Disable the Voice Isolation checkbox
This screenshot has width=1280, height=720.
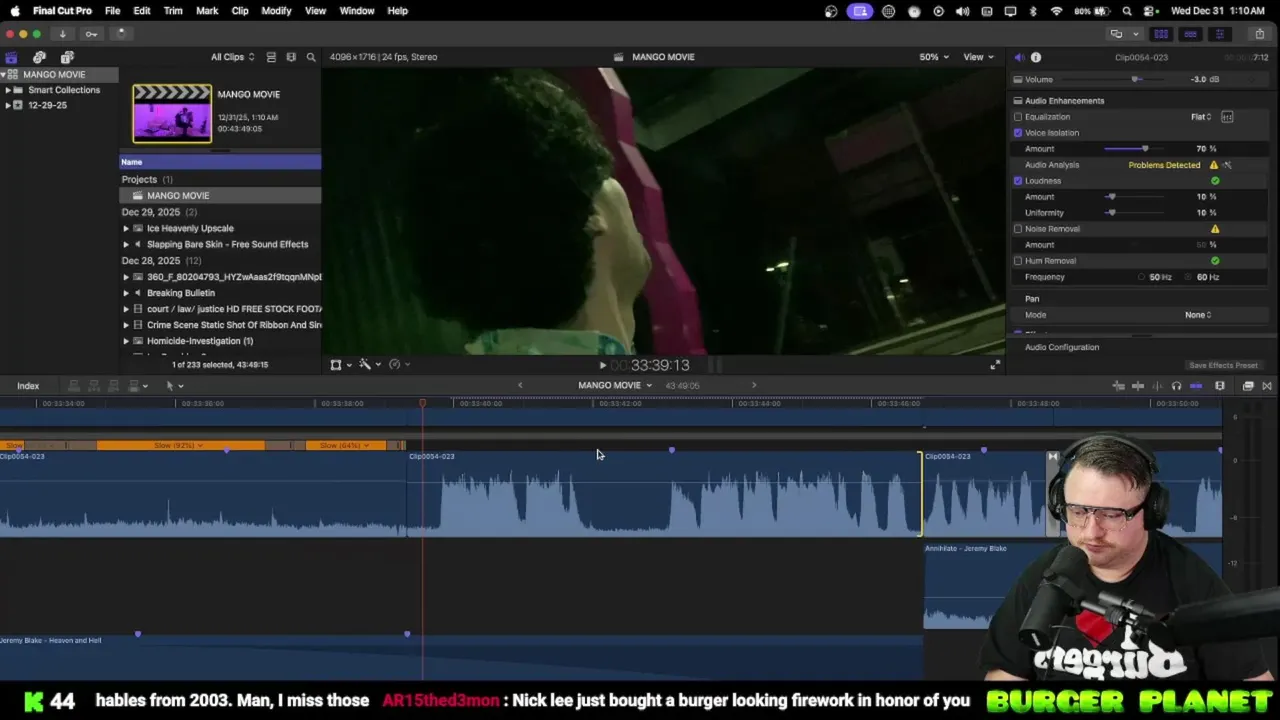coord(1018,133)
